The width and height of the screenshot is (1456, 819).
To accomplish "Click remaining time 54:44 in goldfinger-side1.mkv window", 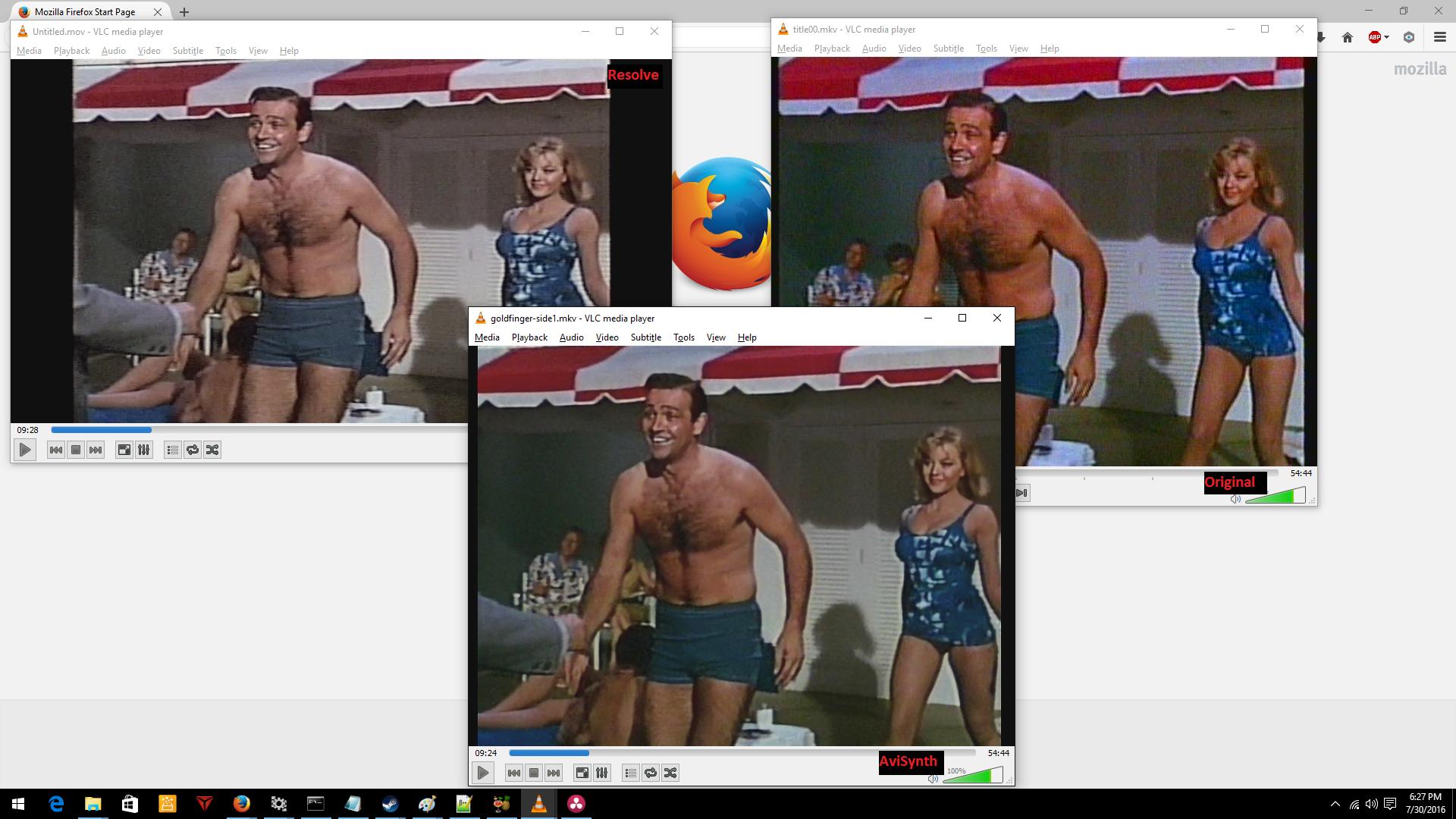I will coord(998,753).
